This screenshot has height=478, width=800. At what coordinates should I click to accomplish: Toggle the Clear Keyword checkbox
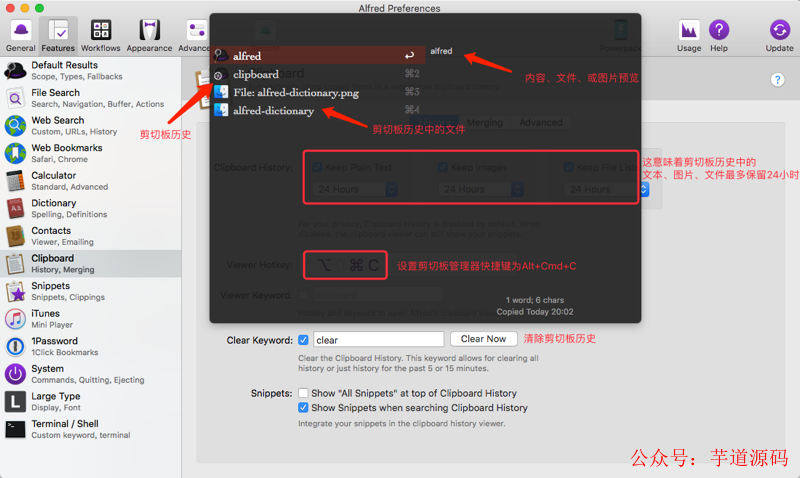pos(303,340)
